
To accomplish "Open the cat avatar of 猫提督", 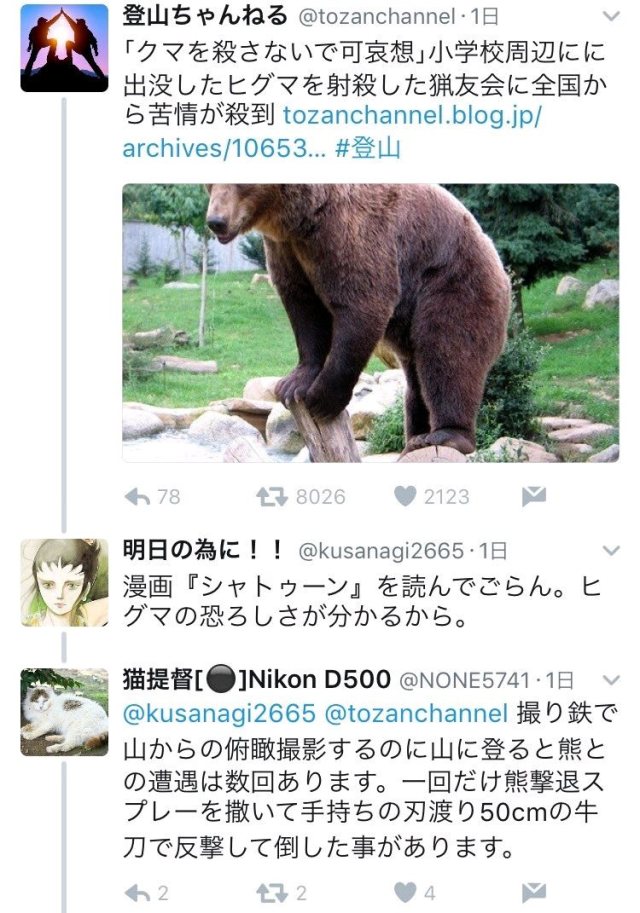I will coord(64,711).
